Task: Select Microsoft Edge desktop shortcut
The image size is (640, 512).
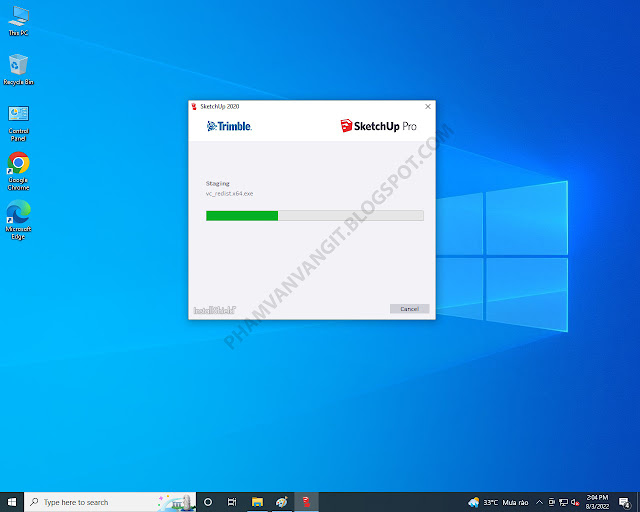Action: [x=18, y=220]
